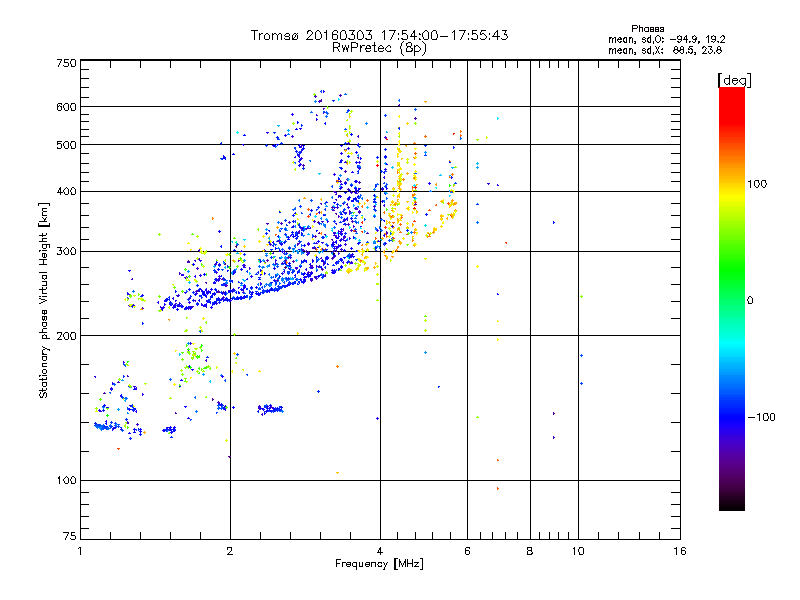
Task: Click the colorbar tick label '0'
Action: pos(750,301)
